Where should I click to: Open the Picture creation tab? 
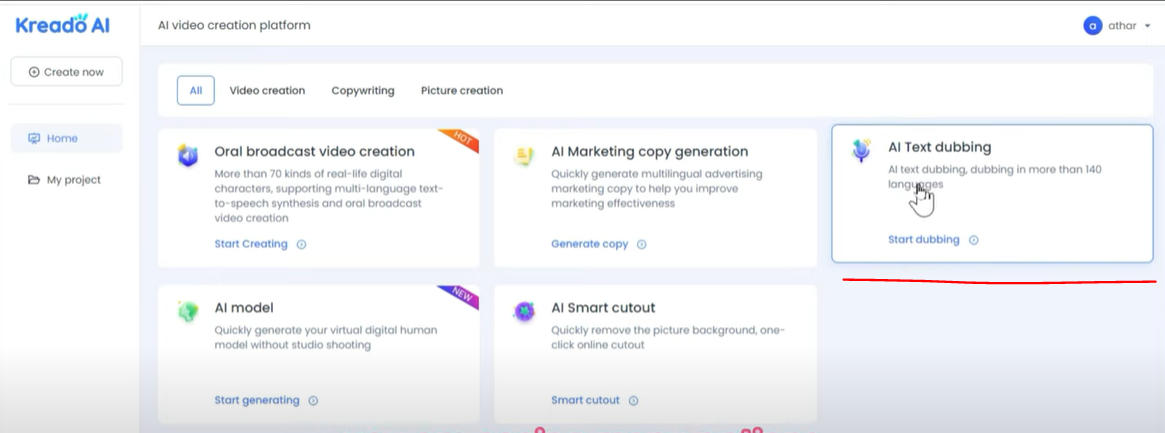(x=462, y=91)
